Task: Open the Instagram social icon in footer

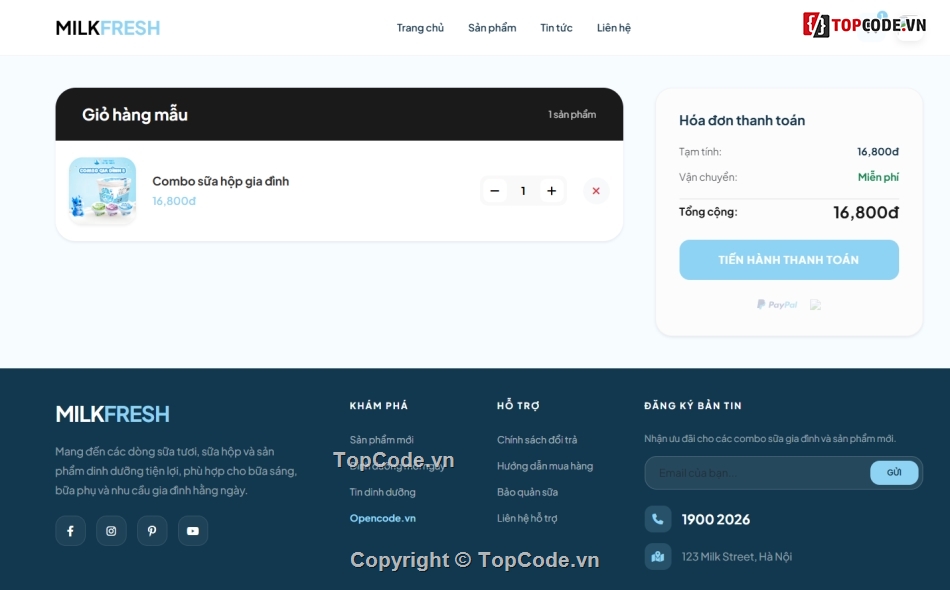Action: [111, 531]
